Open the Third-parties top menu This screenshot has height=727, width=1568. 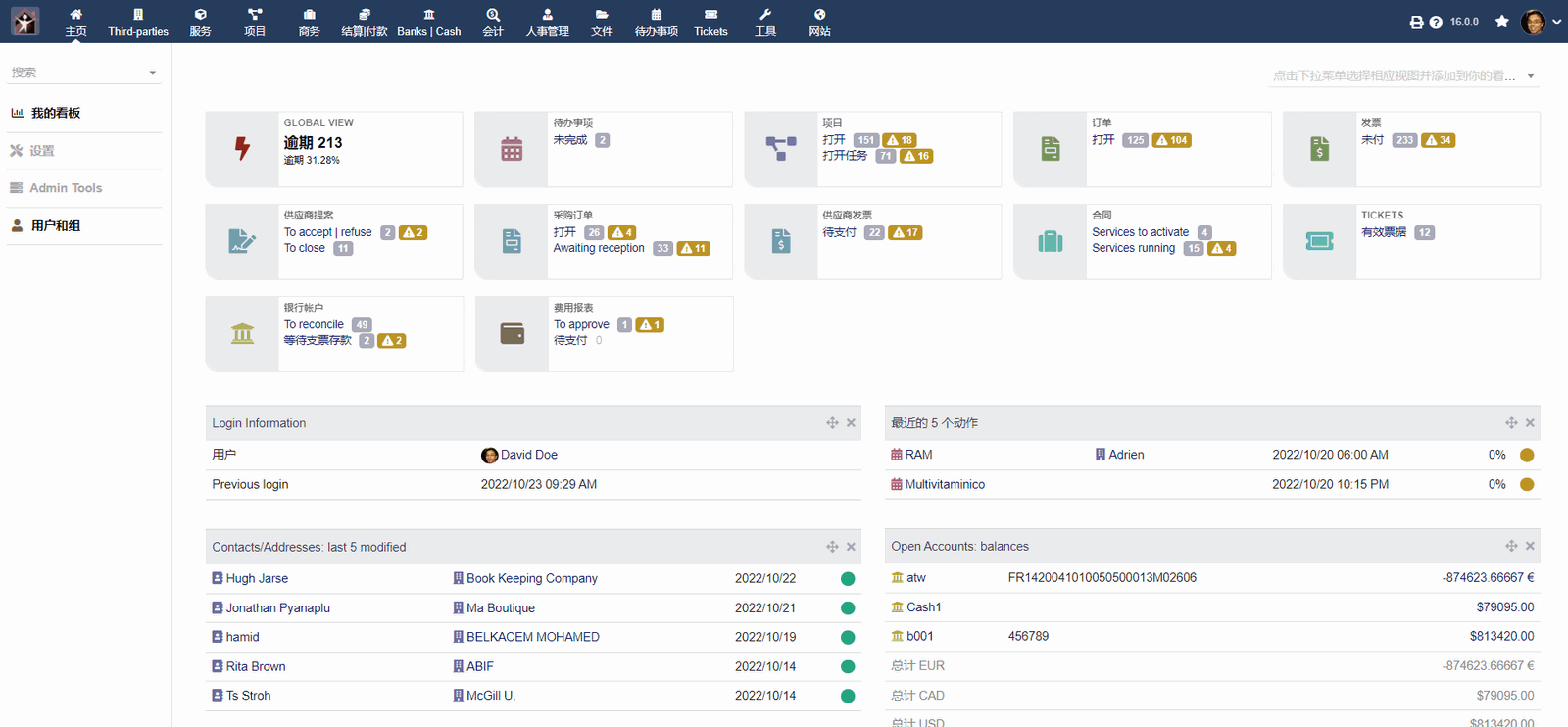point(138,22)
